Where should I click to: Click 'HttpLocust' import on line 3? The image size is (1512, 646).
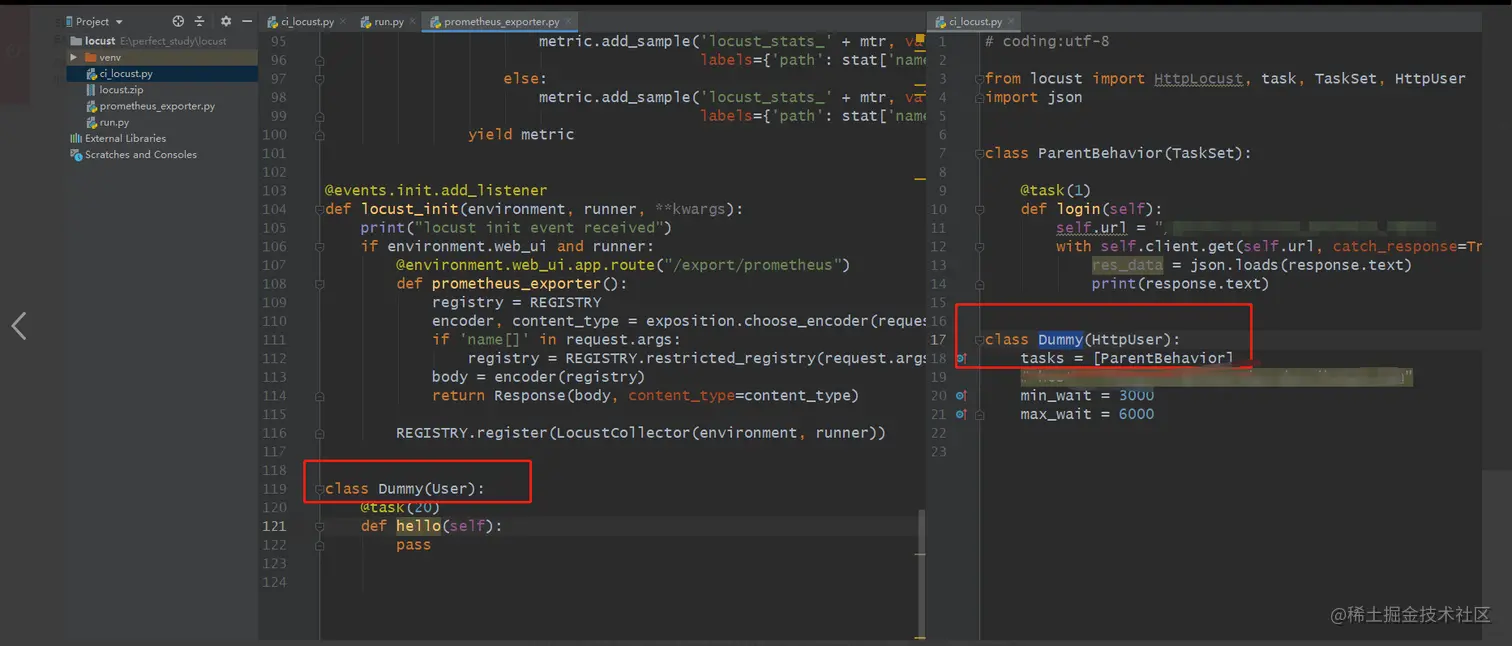(1198, 78)
